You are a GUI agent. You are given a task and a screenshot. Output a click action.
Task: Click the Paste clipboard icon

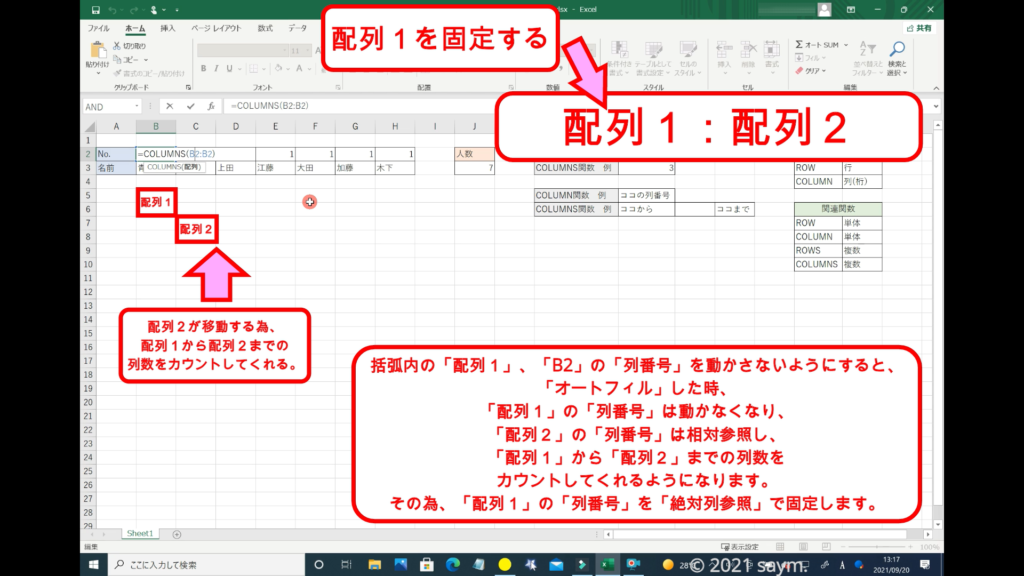click(98, 50)
